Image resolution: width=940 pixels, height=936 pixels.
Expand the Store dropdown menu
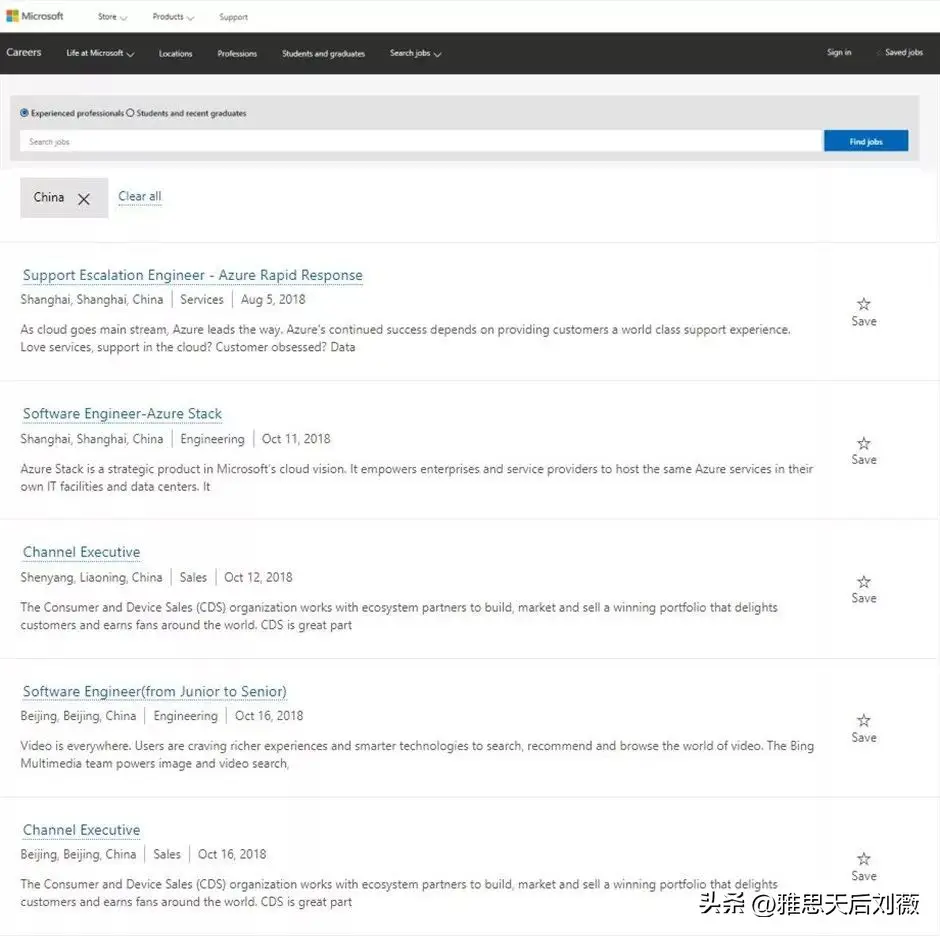pyautogui.click(x=112, y=17)
